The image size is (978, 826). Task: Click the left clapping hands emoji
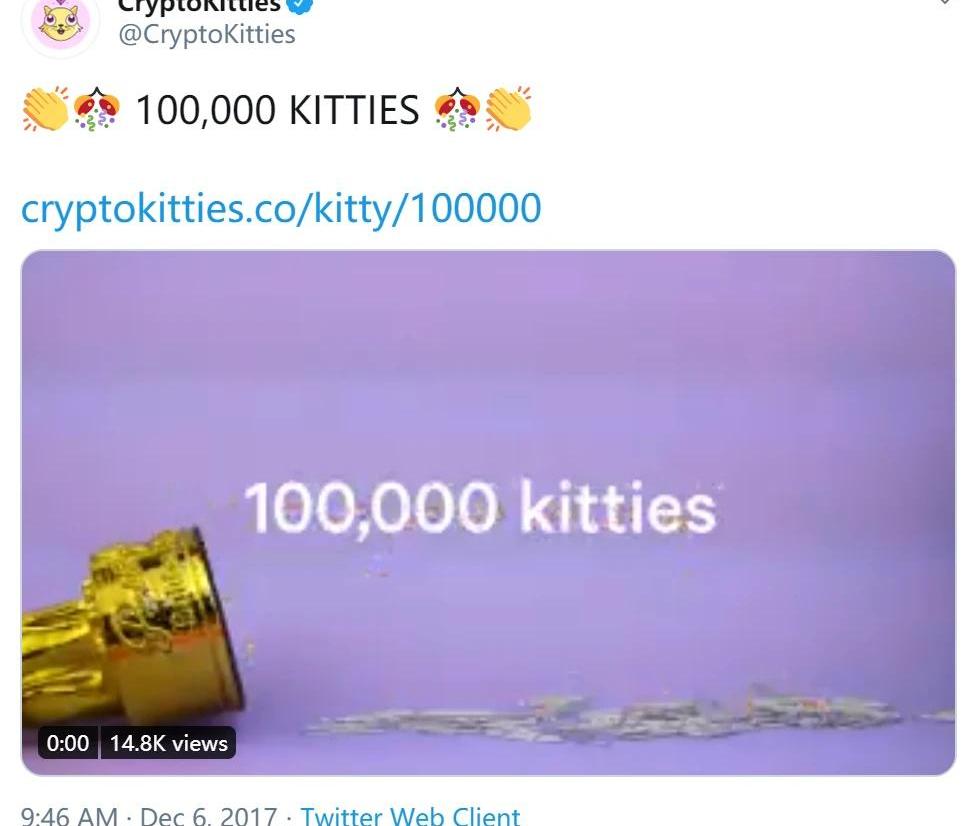[x=46, y=109]
